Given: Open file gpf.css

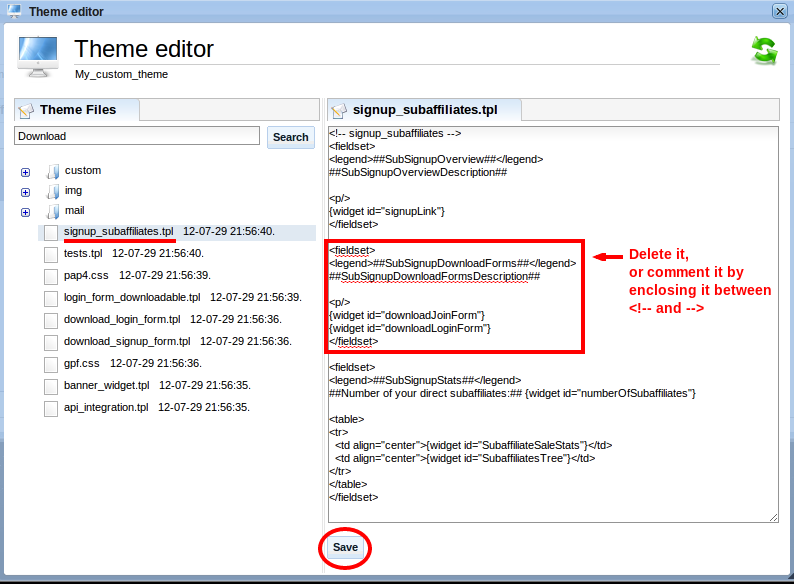Looking at the screenshot, I should tap(82, 363).
